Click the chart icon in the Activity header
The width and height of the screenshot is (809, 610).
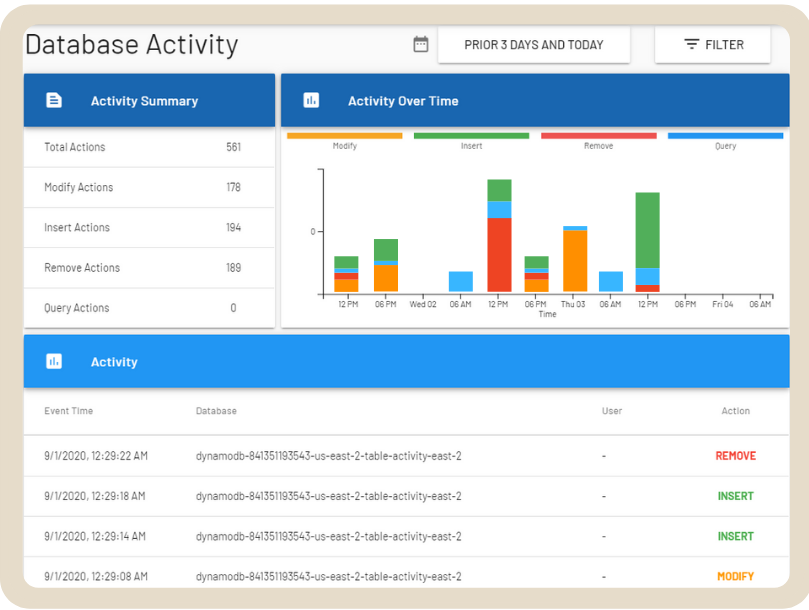click(x=54, y=362)
